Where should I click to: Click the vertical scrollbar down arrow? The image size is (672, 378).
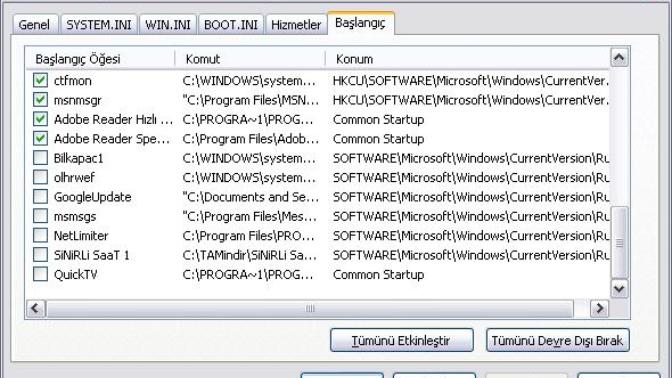click(619, 288)
